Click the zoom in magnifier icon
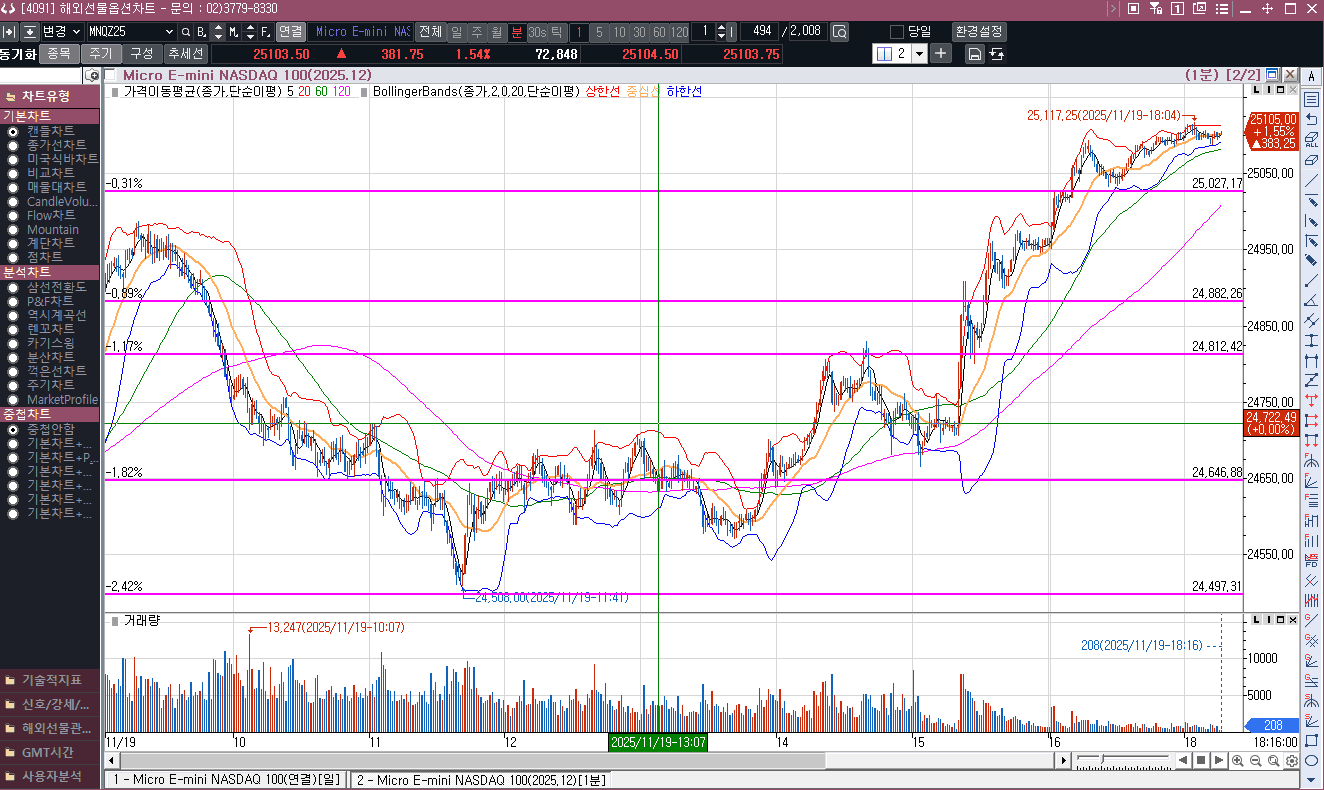 [x=1238, y=761]
